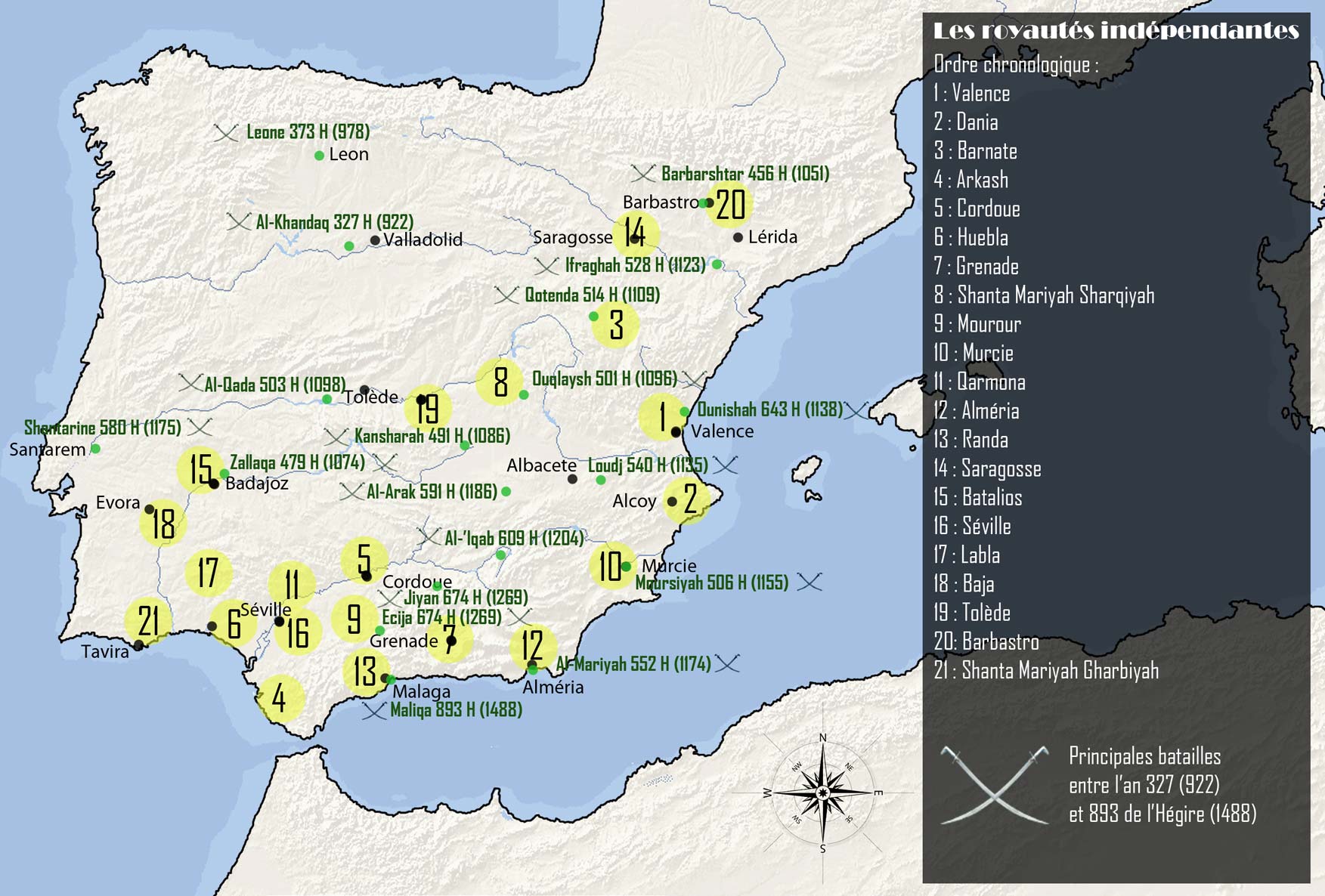The width and height of the screenshot is (1325, 896).
Task: Click the swords icon beside Ifraghah 528 H
Action: (546, 266)
